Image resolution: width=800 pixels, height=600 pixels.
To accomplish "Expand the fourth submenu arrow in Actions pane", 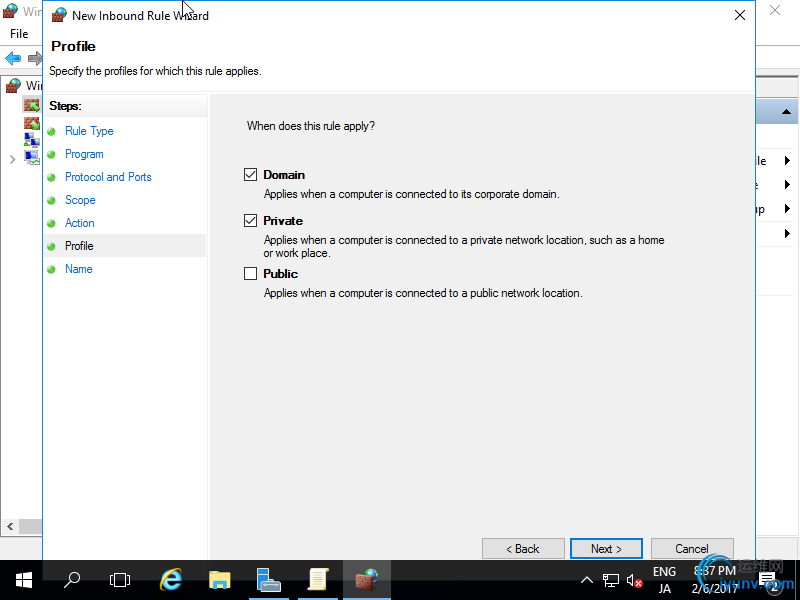I will pyautogui.click(x=787, y=234).
